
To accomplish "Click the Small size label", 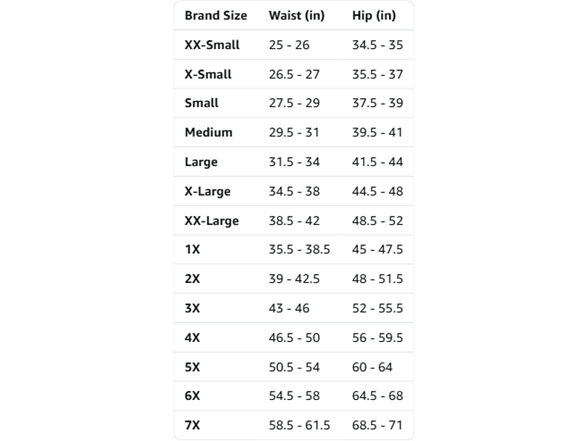I will tap(201, 103).
